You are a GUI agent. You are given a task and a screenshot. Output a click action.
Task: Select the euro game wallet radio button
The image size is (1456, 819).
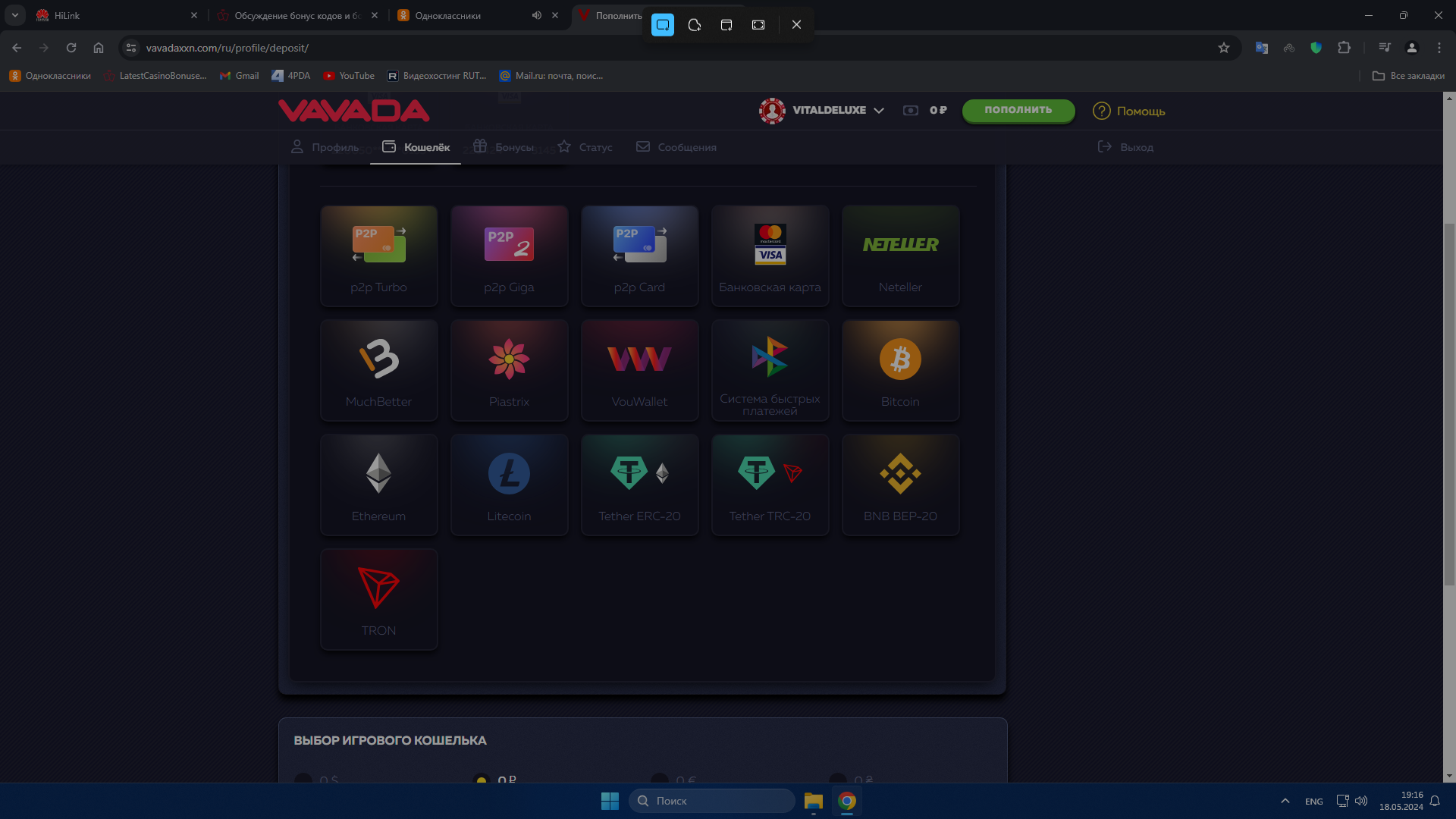pyautogui.click(x=660, y=779)
